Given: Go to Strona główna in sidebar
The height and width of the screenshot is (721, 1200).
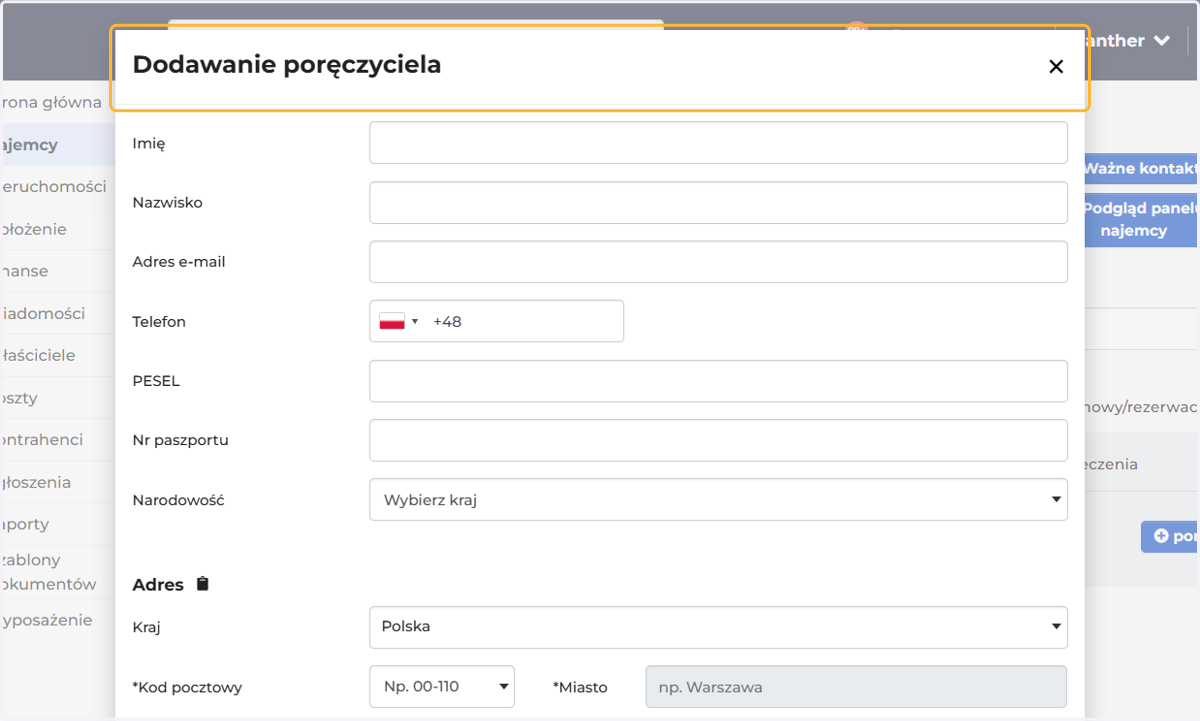Looking at the screenshot, I should click(51, 102).
